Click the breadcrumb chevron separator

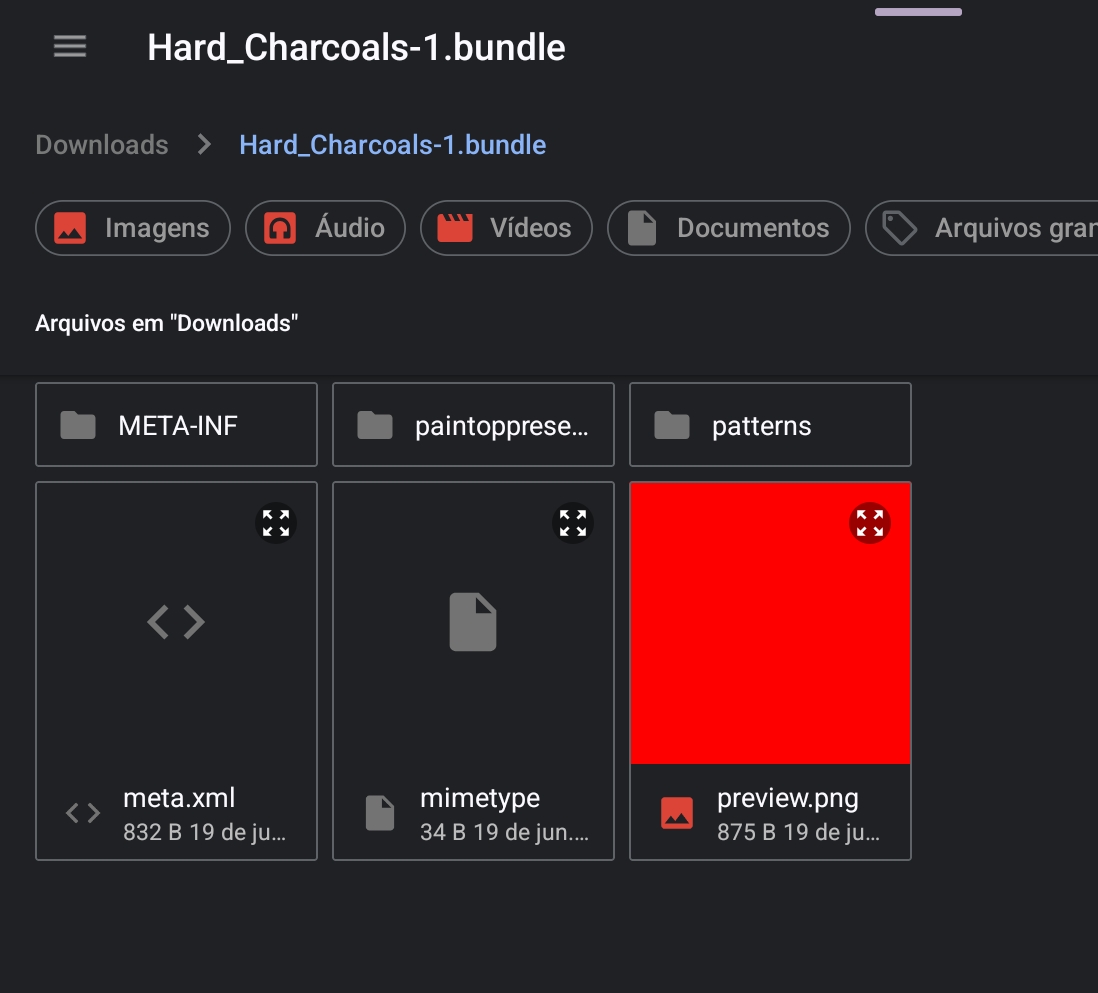click(x=204, y=144)
